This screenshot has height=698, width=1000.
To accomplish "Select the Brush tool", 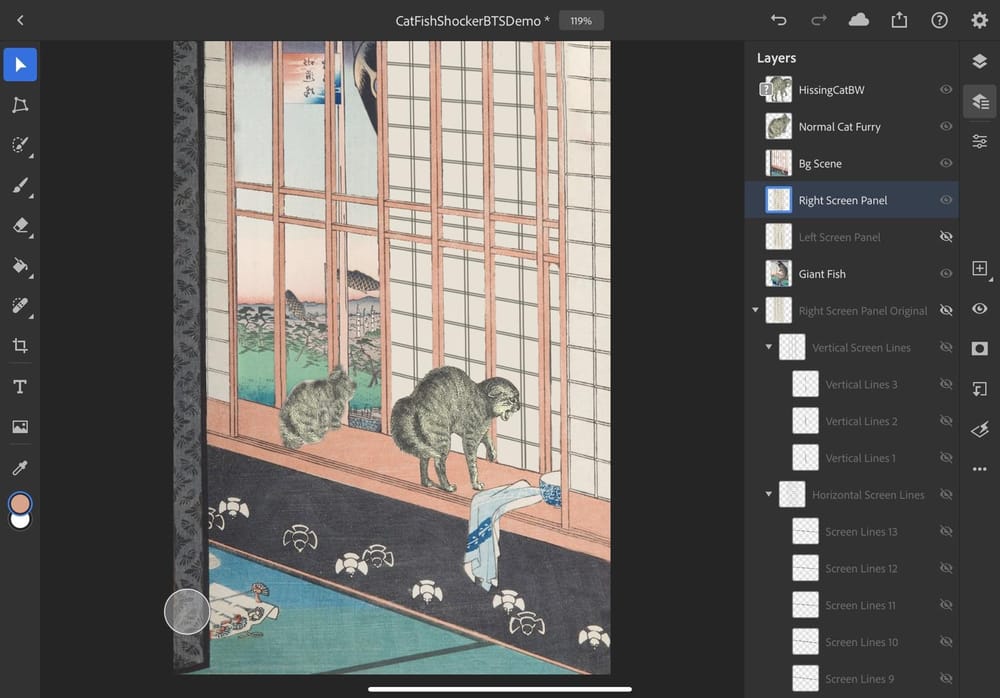I will pyautogui.click(x=20, y=186).
